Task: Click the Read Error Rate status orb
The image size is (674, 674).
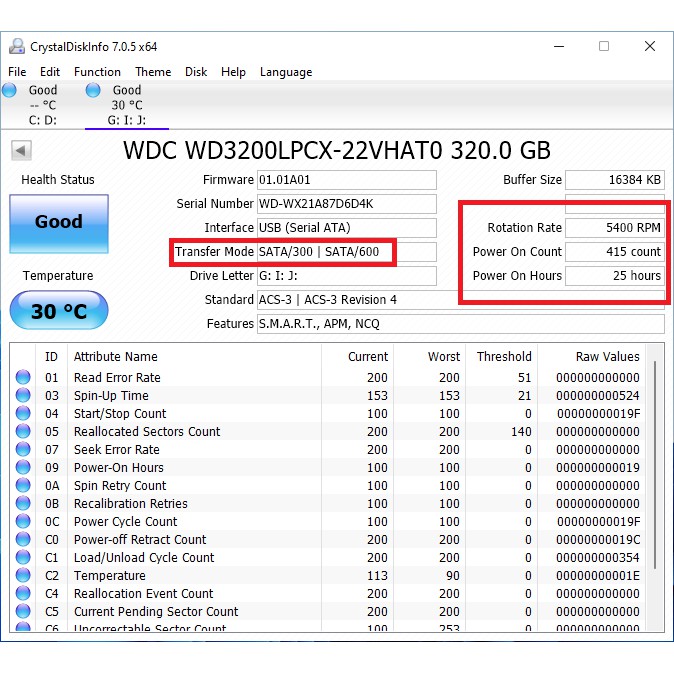Action: (23, 378)
